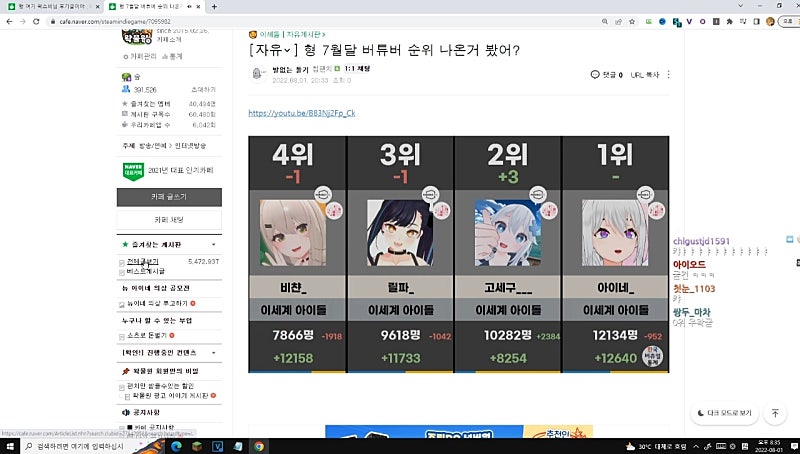
Task: Toggle dark mode with 다크 모드로 보기
Action: pos(724,413)
